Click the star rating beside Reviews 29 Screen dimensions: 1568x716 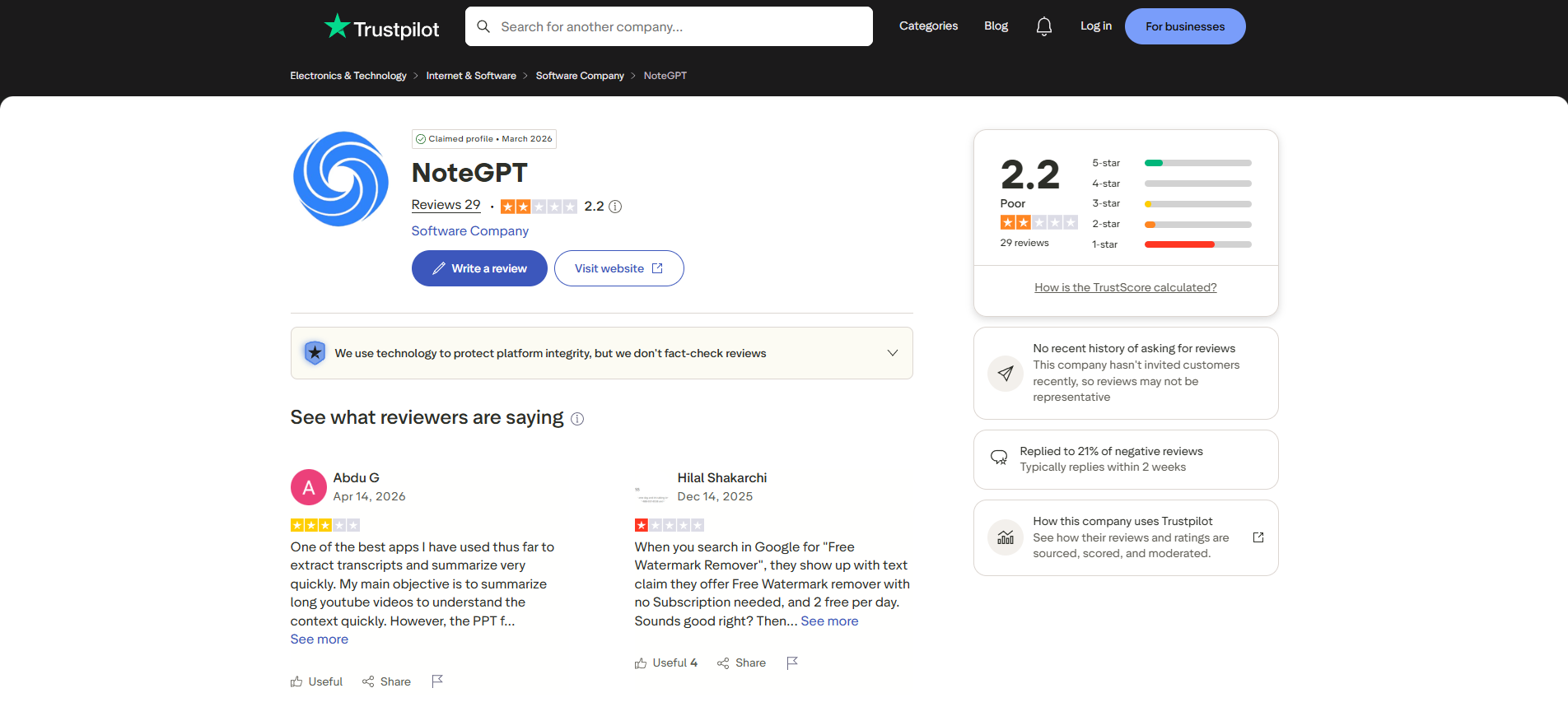tap(539, 207)
